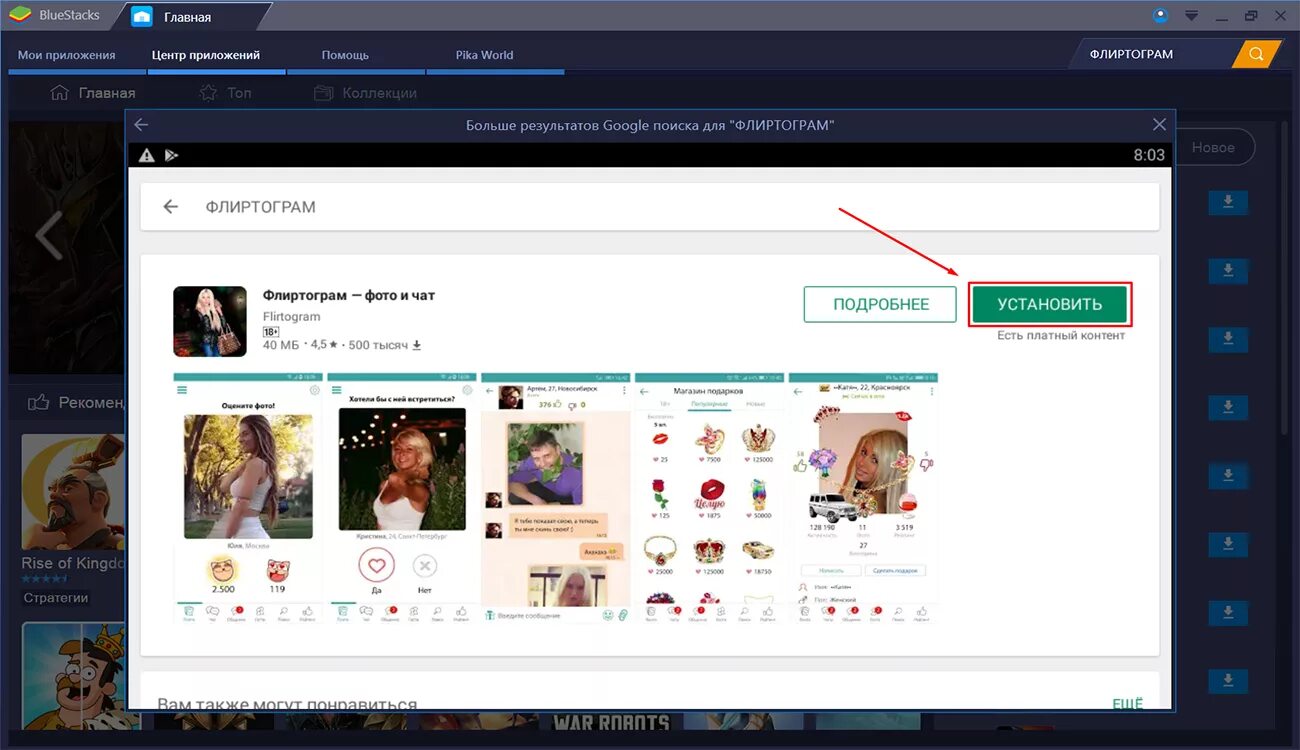Go back with arrow beside ФЛИРТОГРАМ
This screenshot has width=1300, height=750.
click(171, 207)
